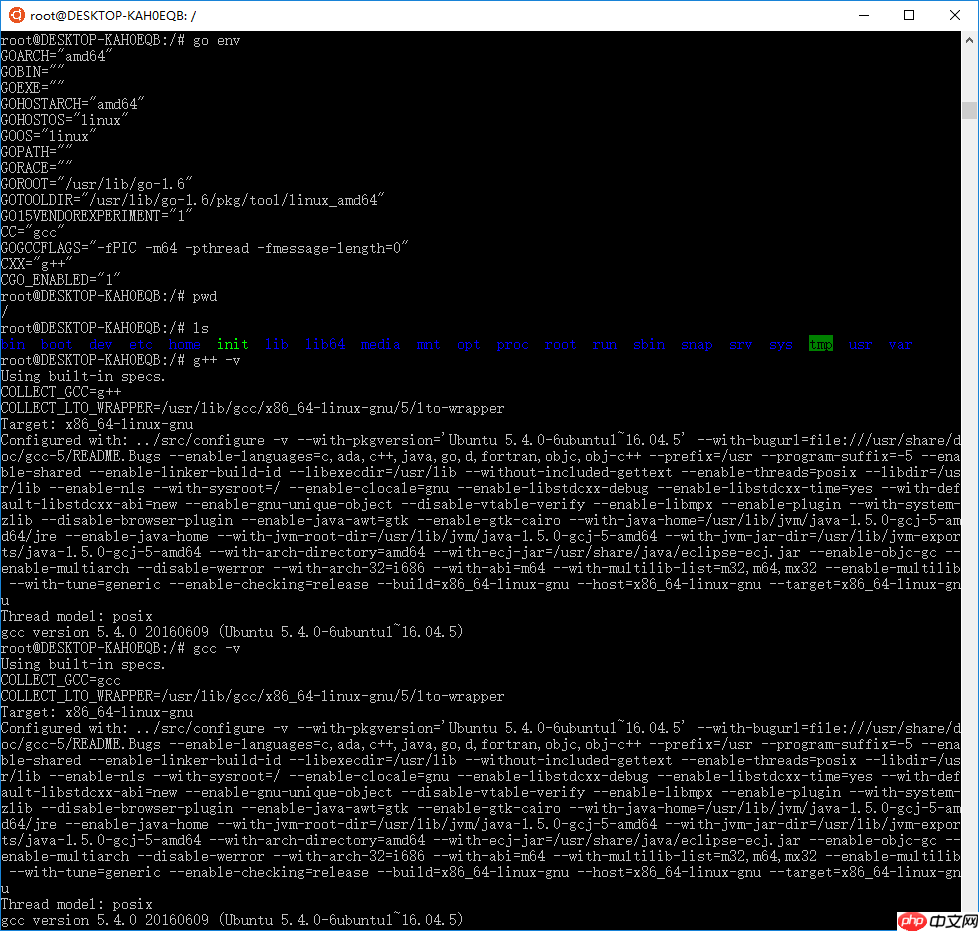Click the boot directory name
The height and width of the screenshot is (931, 979).
pyautogui.click(x=56, y=344)
